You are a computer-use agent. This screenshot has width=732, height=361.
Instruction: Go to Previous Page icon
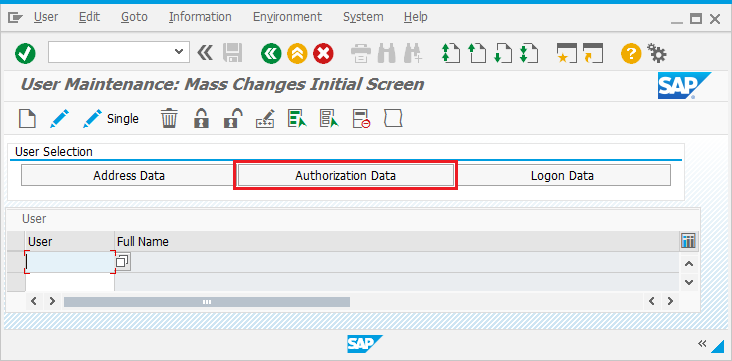477,53
